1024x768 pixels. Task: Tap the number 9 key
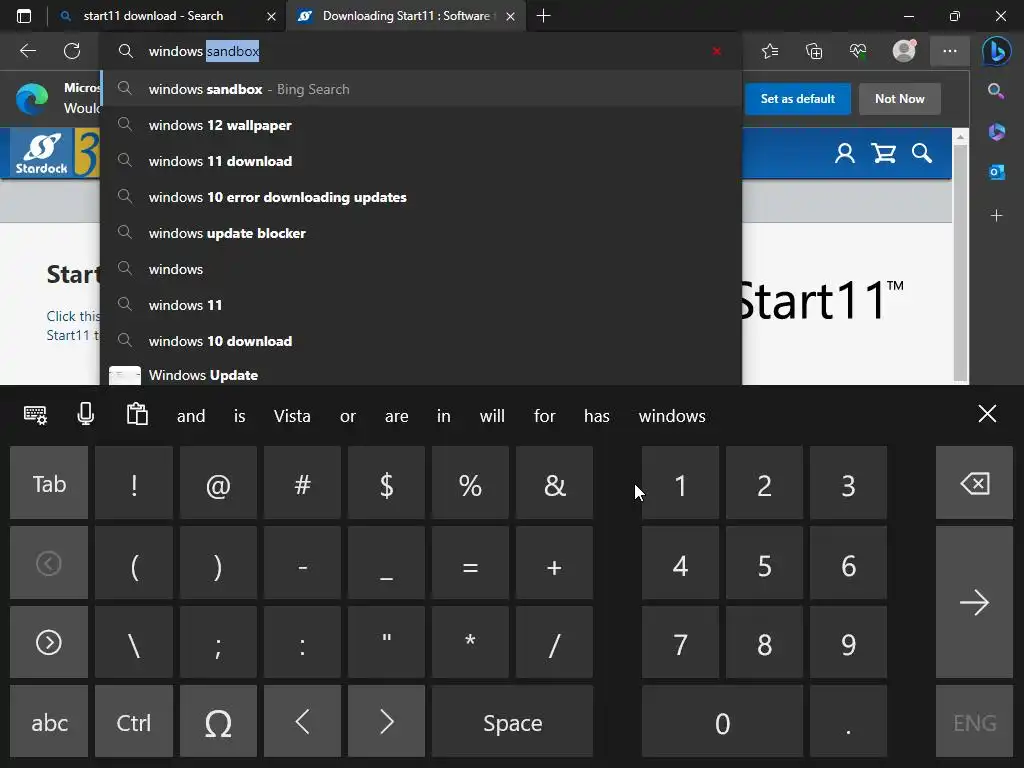pyautogui.click(x=848, y=642)
